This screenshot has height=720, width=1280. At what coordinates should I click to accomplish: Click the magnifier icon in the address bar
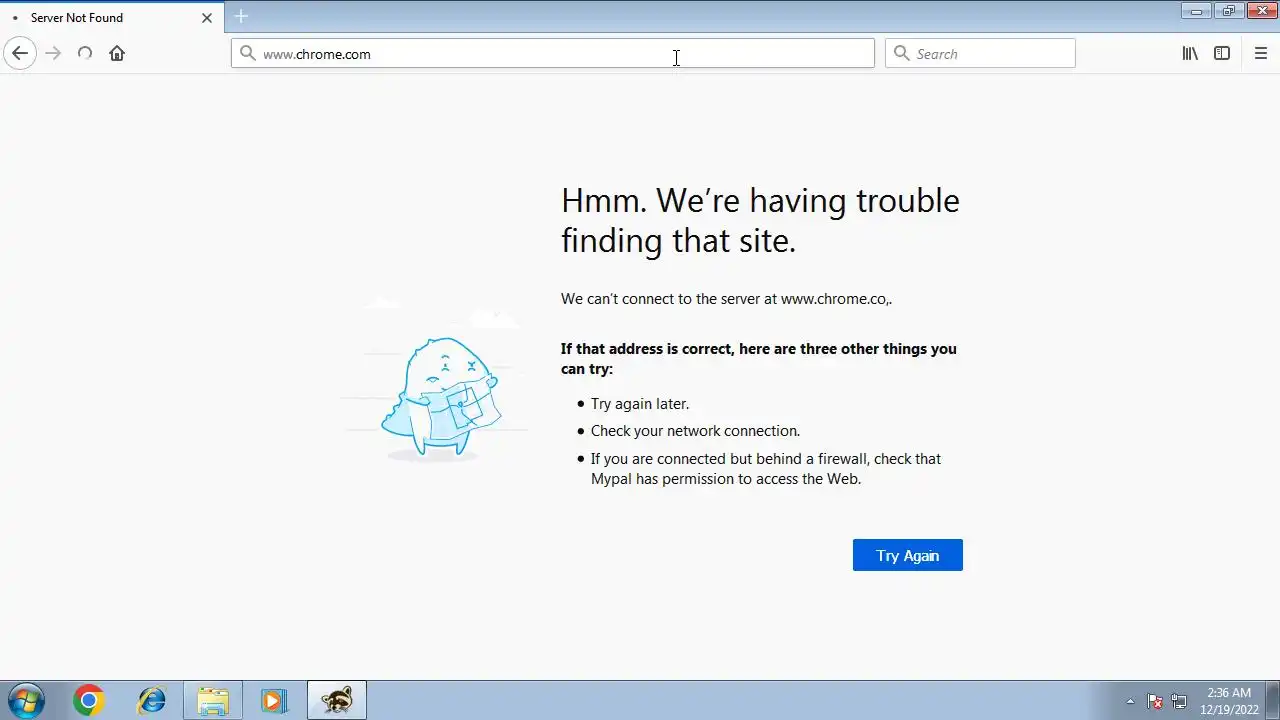248,53
